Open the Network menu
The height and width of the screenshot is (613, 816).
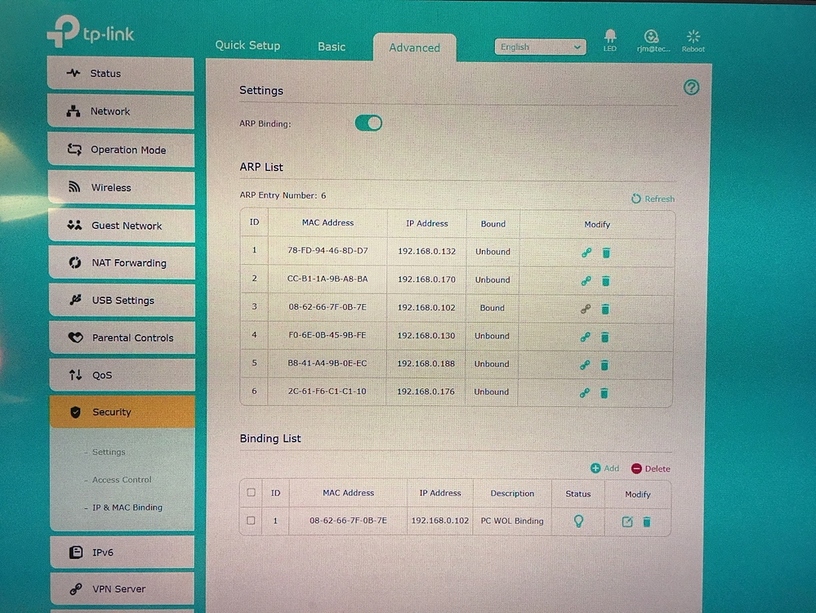121,111
